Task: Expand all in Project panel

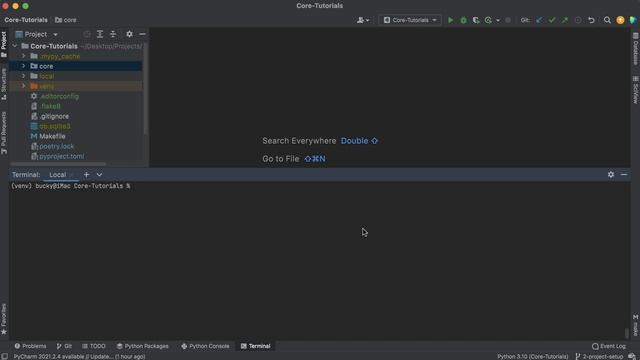Action: (100, 34)
